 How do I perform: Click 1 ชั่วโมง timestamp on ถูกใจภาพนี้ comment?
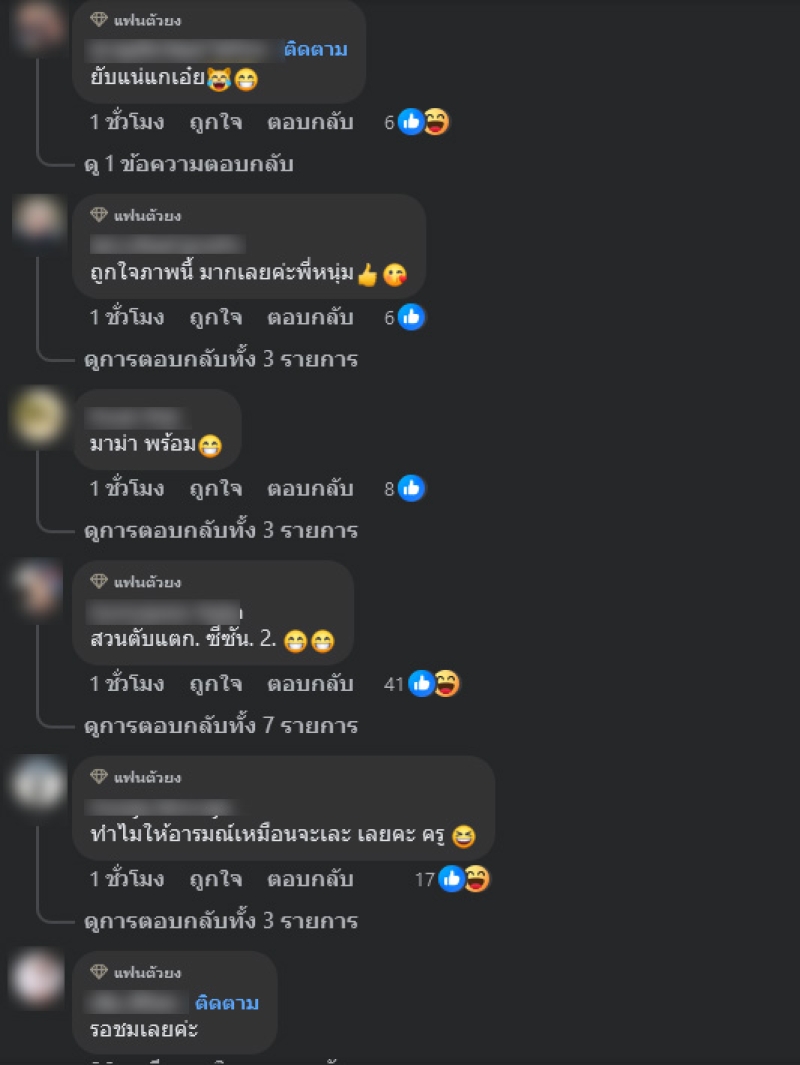tap(127, 317)
